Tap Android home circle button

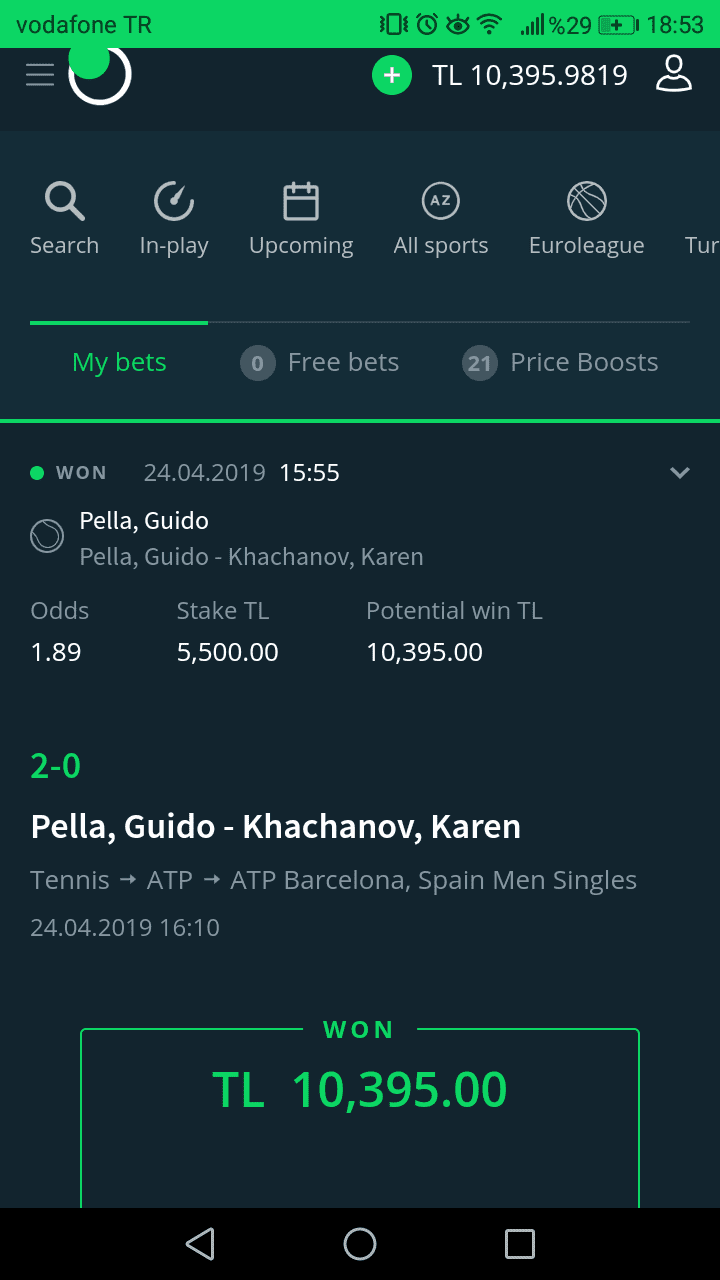coord(360,1244)
